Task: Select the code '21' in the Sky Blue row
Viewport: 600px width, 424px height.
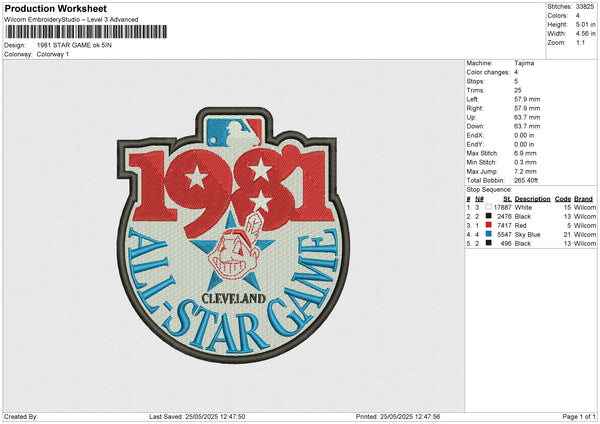Action: [567, 235]
